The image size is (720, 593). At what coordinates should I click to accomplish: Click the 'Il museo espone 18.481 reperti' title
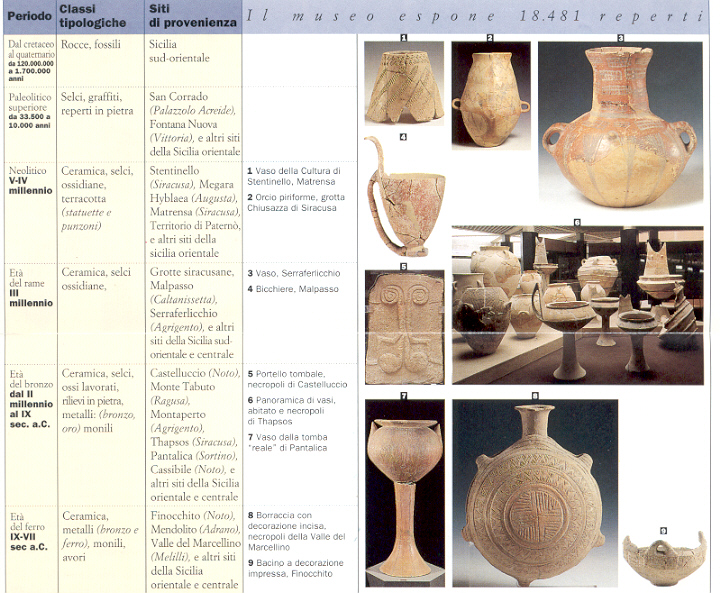pyautogui.click(x=478, y=18)
